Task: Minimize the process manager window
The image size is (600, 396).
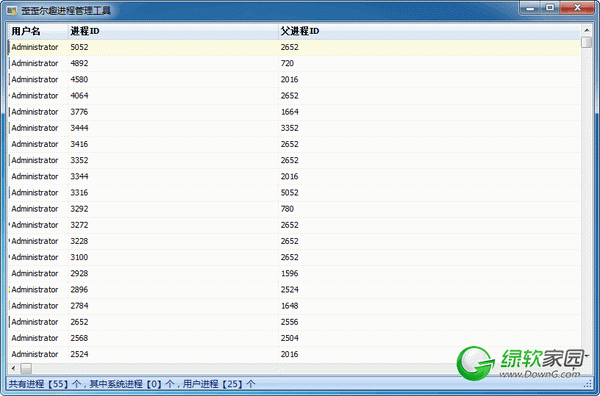Action: click(x=530, y=8)
